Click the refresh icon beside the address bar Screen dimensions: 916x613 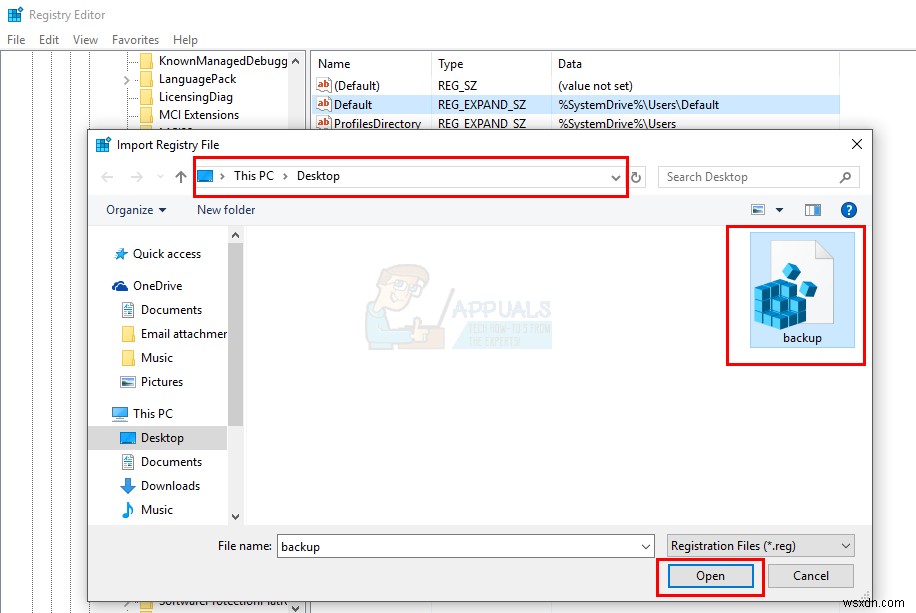(638, 177)
